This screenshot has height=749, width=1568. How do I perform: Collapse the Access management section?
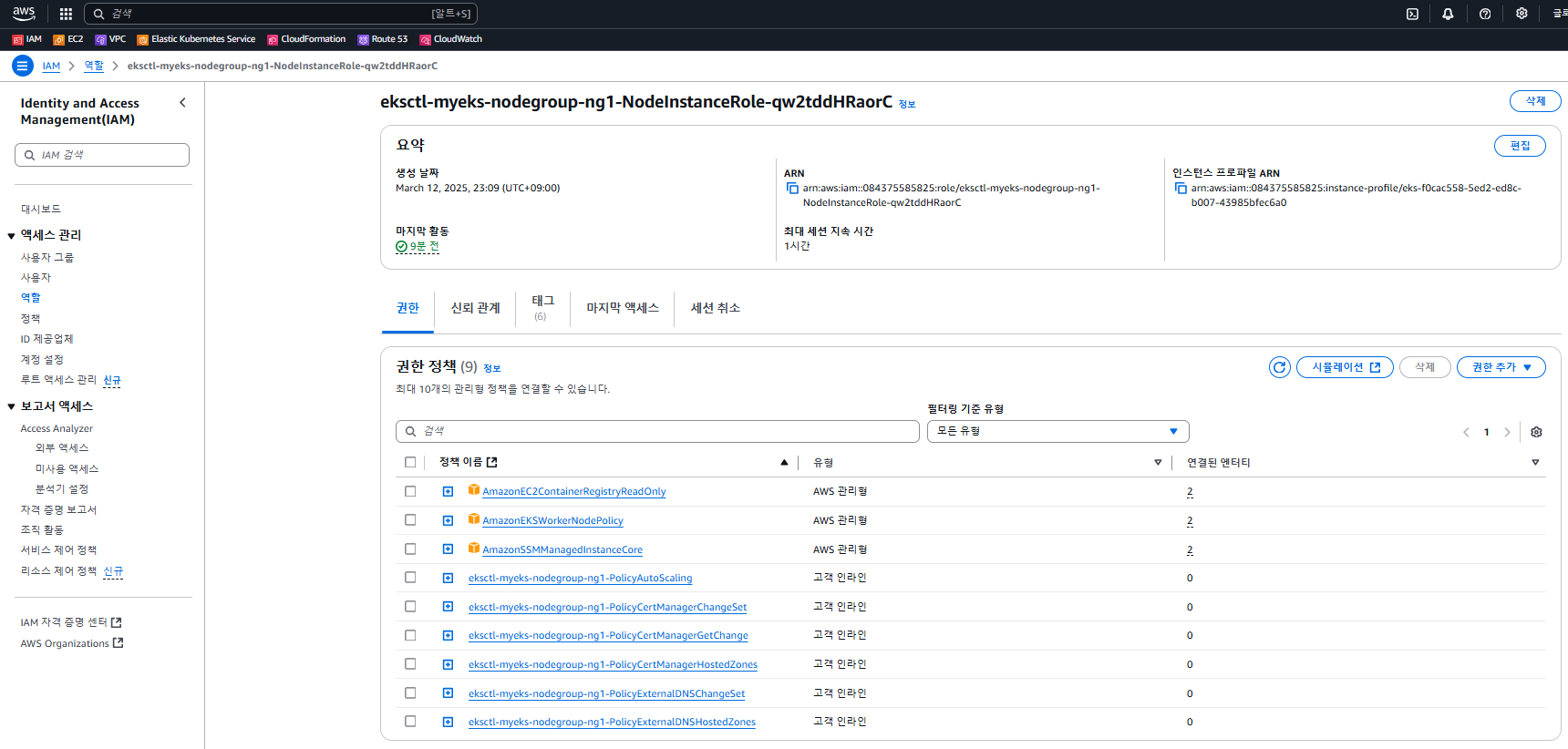click(11, 235)
